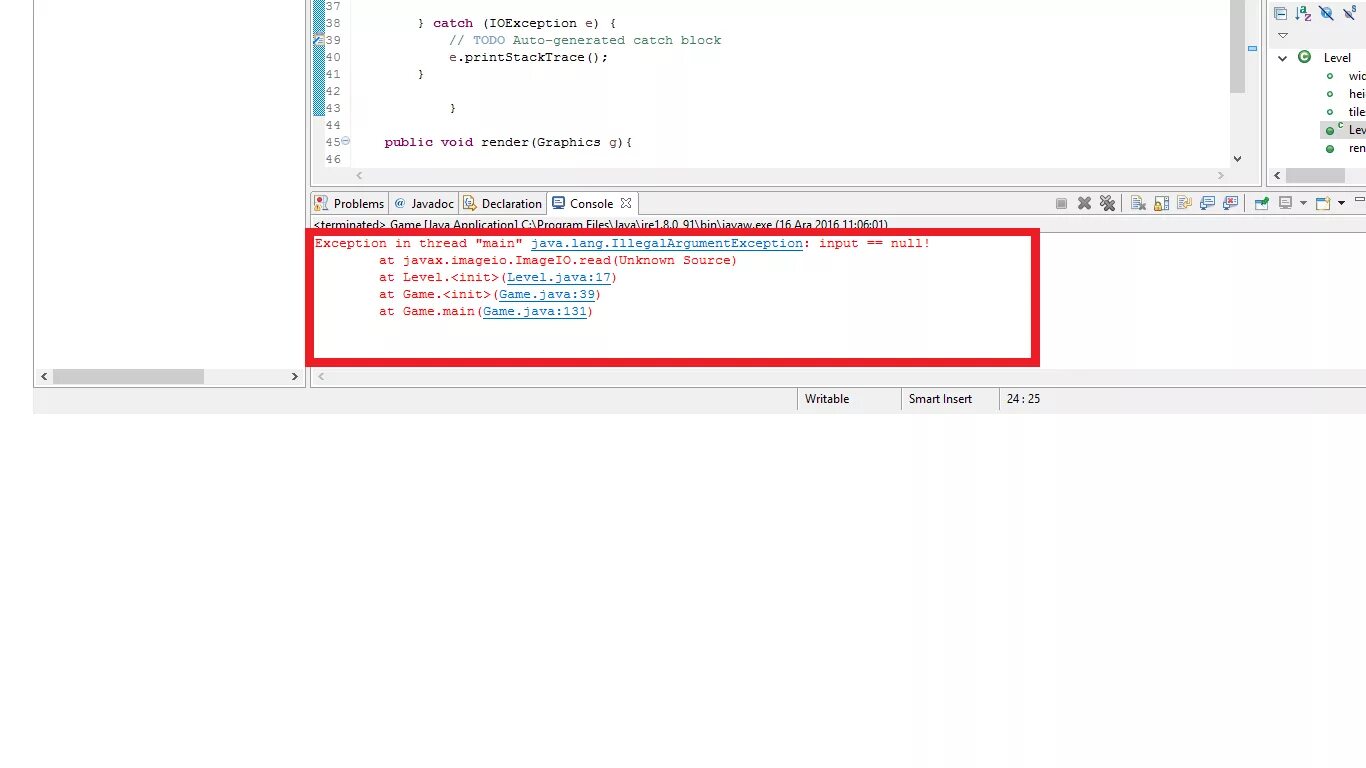Open java.lang.IllegalArgumentException link
This screenshot has height=768, width=1366.
[x=667, y=244]
